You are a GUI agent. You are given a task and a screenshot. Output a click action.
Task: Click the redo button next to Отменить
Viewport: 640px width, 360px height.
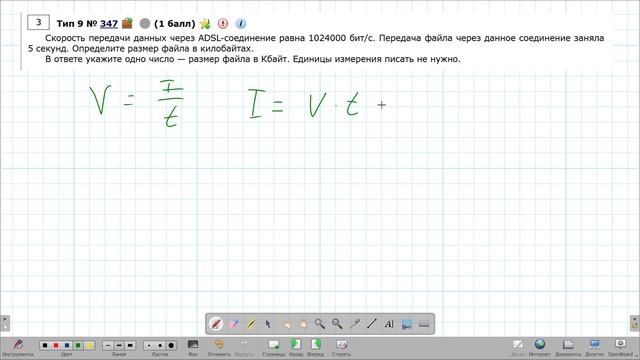[x=244, y=348]
